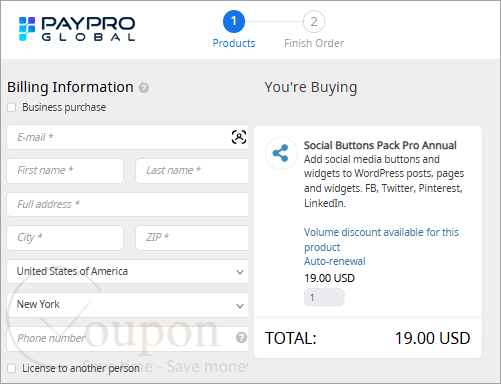Go to the Products step label
Image resolution: width=501 pixels, height=384 pixels.
(x=234, y=43)
